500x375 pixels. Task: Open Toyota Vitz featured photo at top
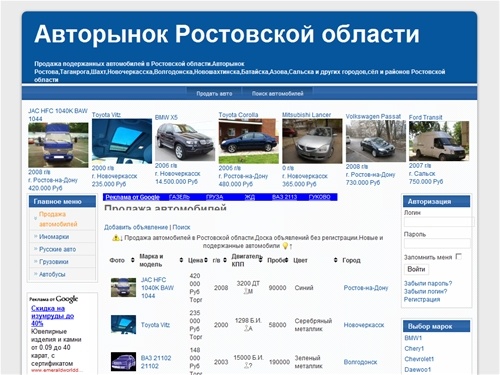pos(122,141)
